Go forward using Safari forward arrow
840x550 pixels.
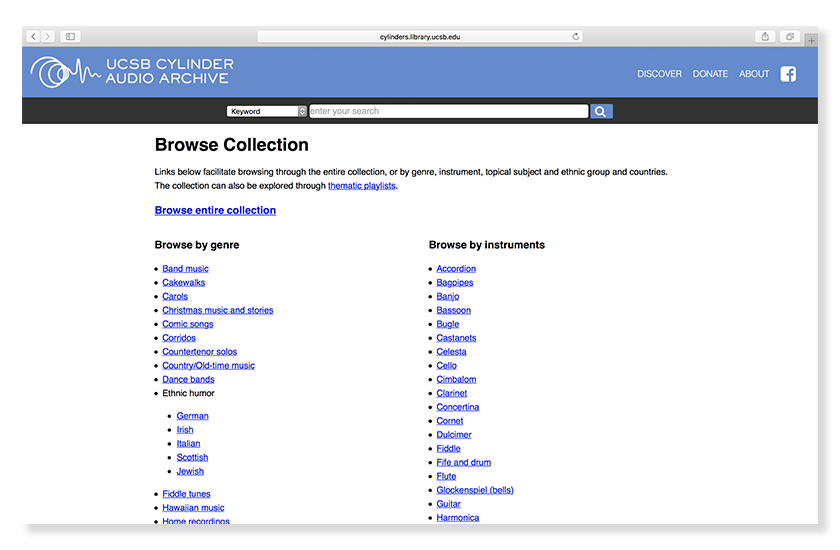48,37
